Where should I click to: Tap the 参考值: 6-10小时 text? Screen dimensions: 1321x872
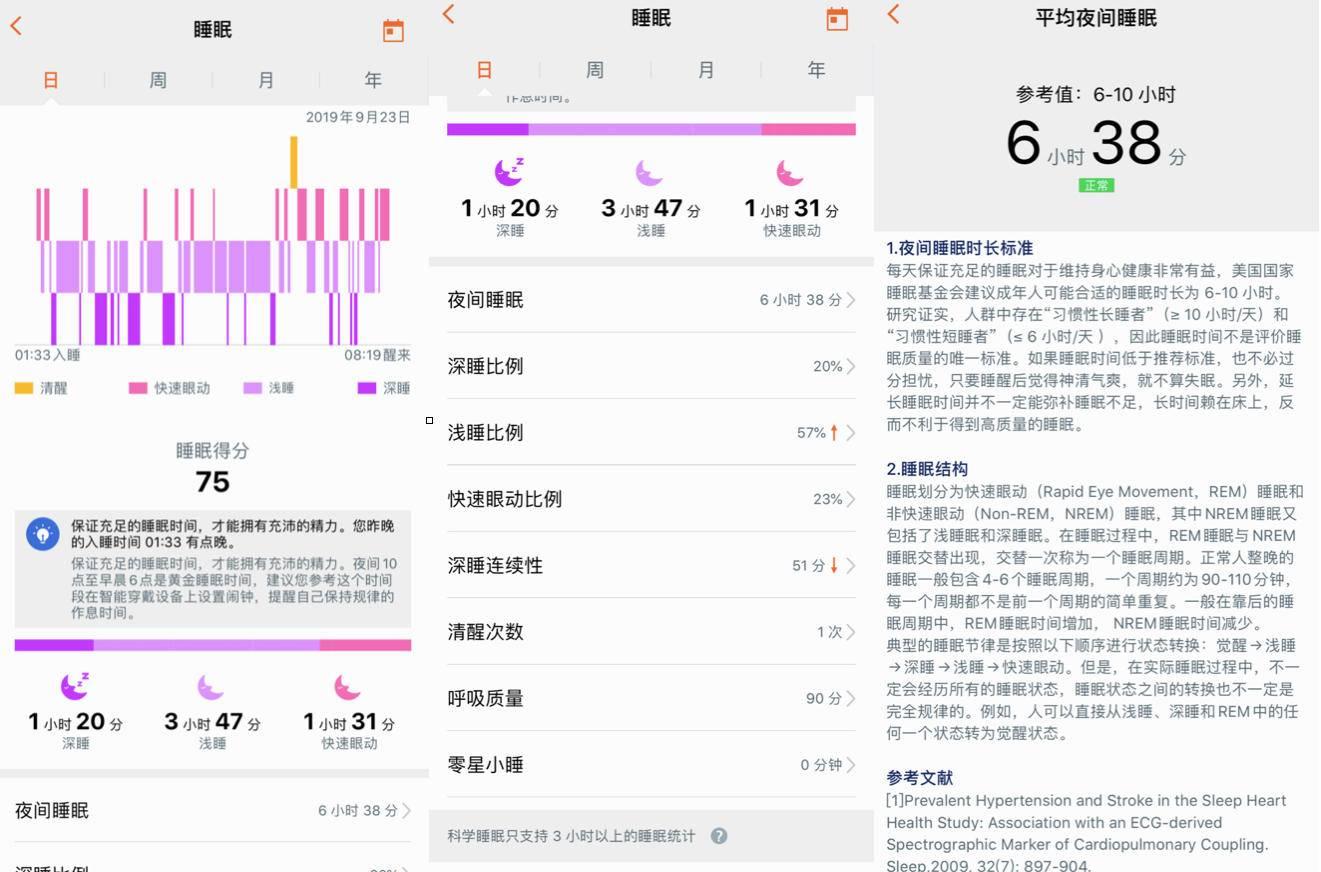[1096, 95]
